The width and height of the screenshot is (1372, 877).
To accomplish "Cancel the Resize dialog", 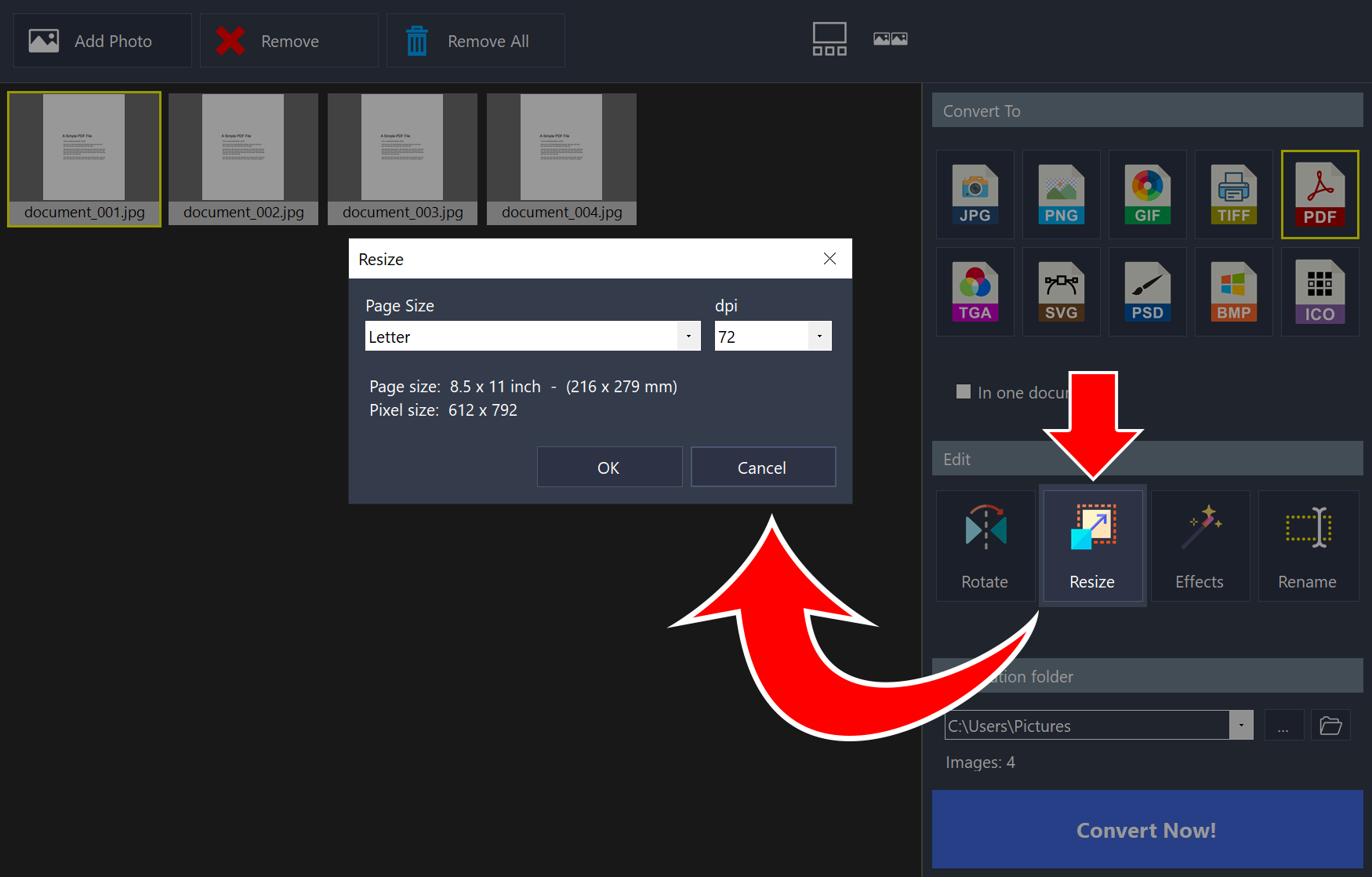I will (763, 468).
